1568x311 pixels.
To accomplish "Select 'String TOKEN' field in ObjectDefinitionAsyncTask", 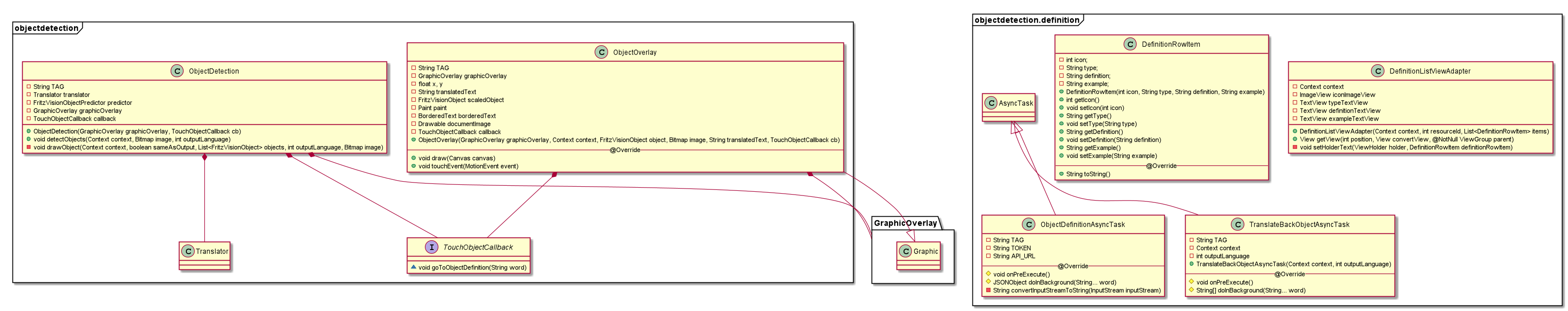I will [x=1012, y=248].
